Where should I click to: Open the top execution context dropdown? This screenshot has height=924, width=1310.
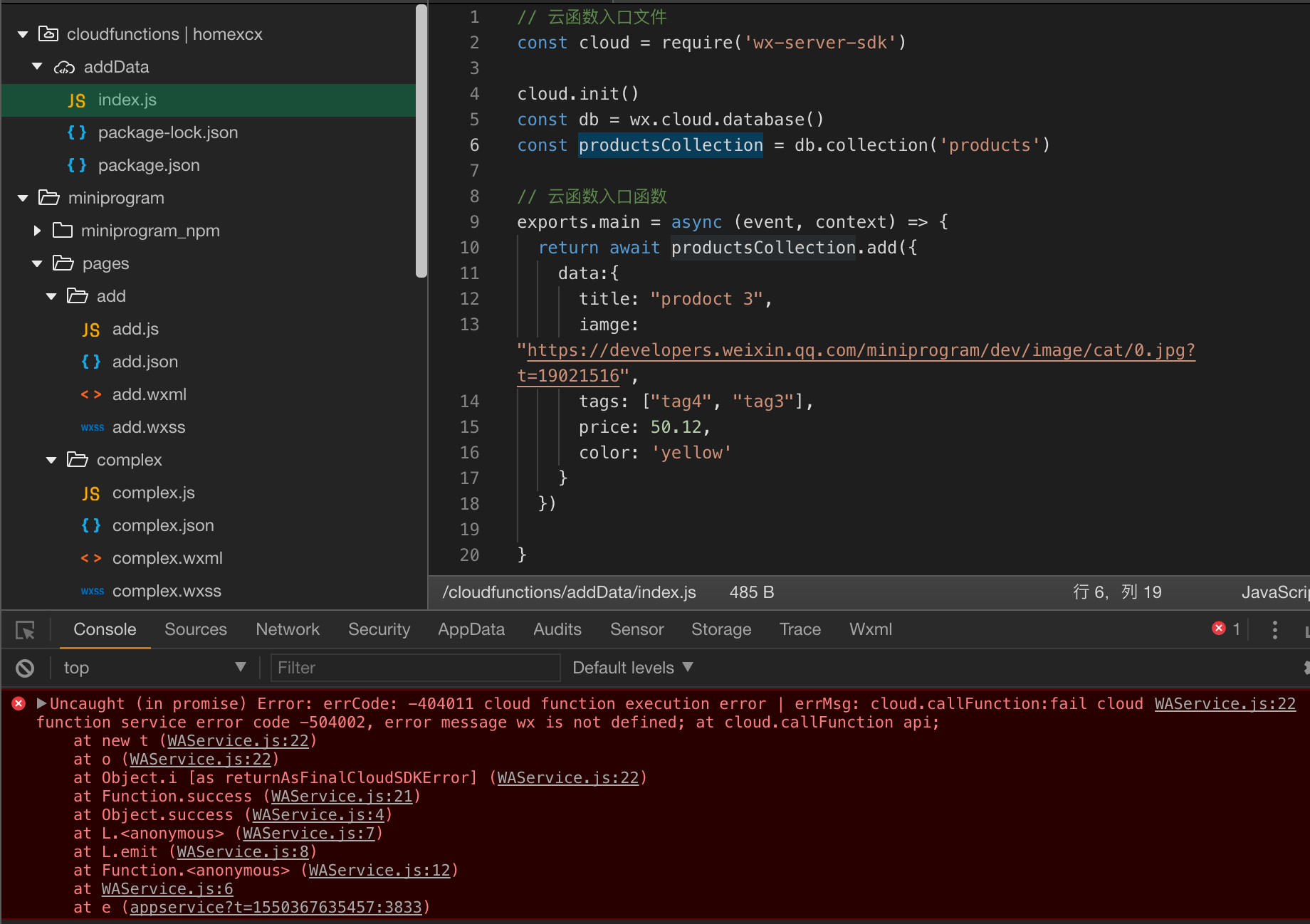coord(154,668)
